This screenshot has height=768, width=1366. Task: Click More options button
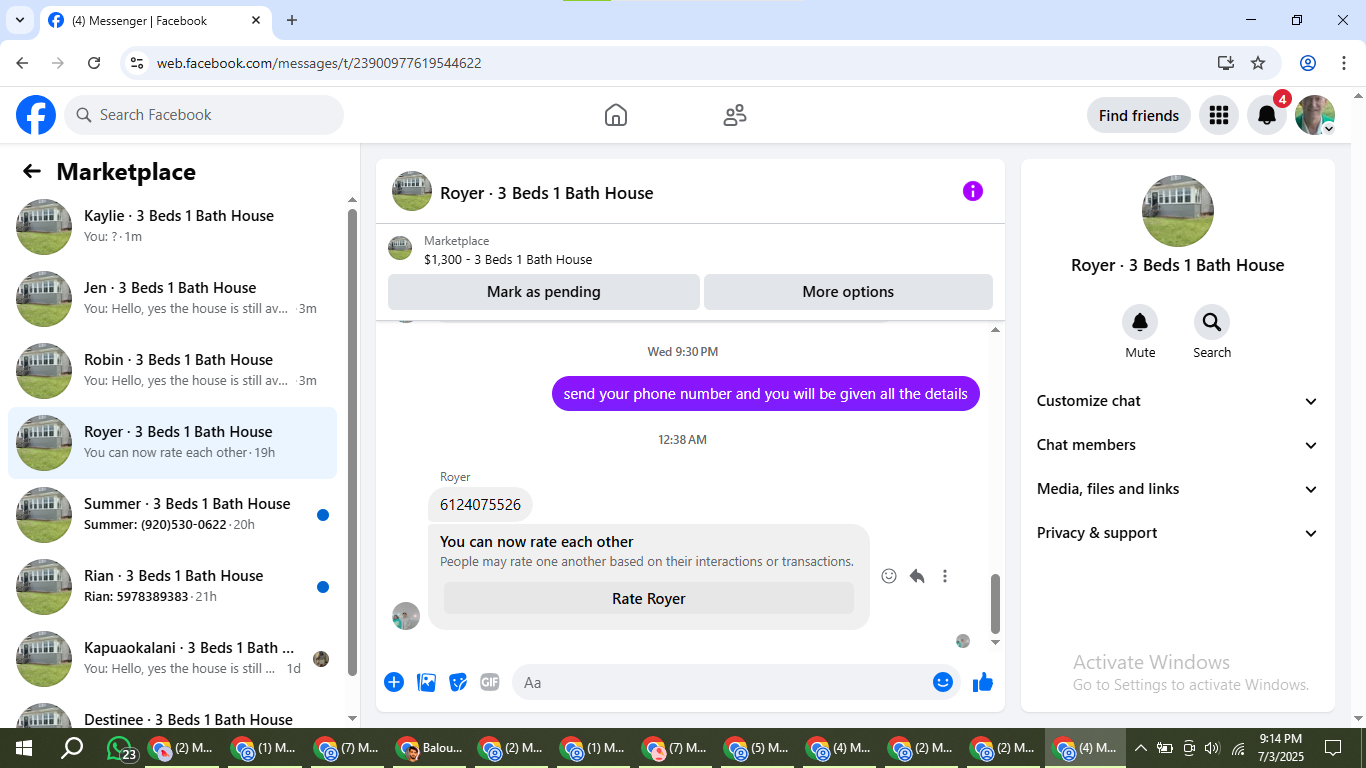pyautogui.click(x=848, y=292)
